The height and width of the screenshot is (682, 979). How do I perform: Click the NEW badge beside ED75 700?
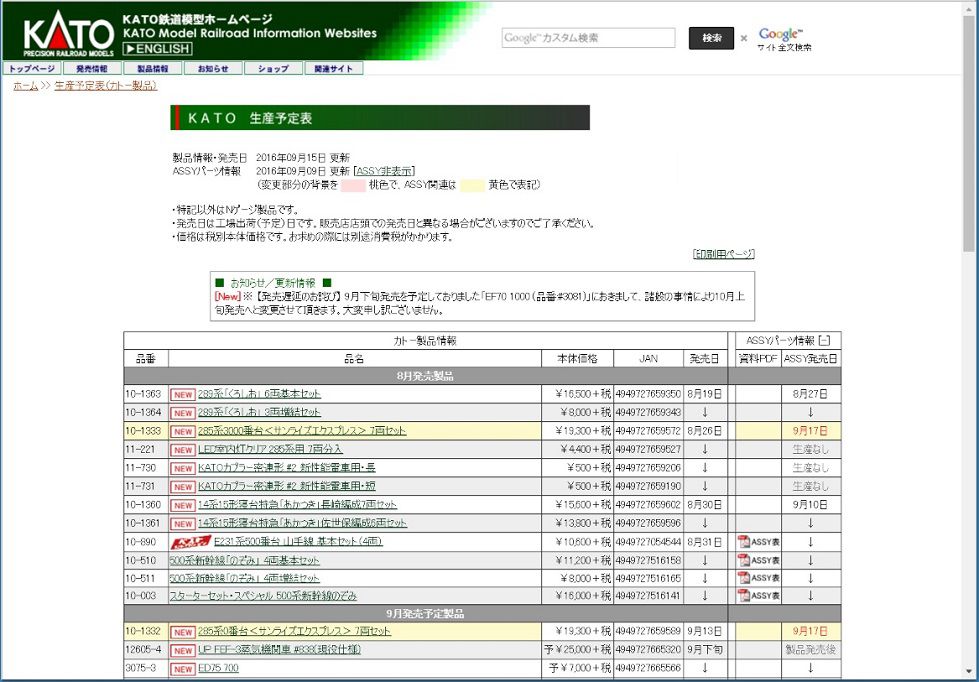click(182, 668)
